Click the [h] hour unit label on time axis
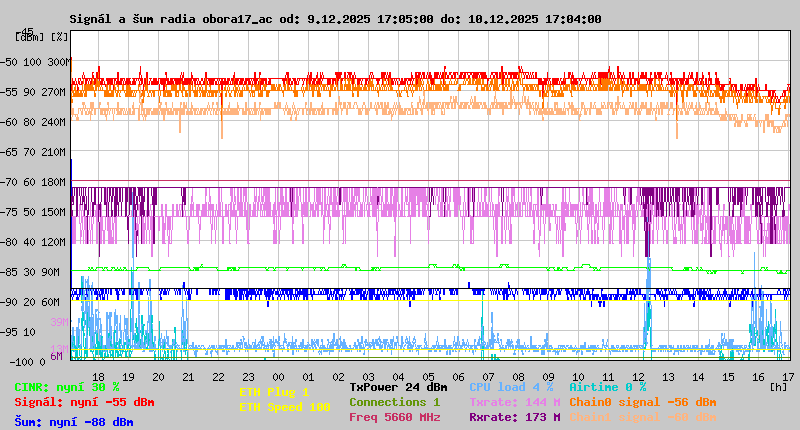This screenshot has height=430, width=800. coord(778,385)
